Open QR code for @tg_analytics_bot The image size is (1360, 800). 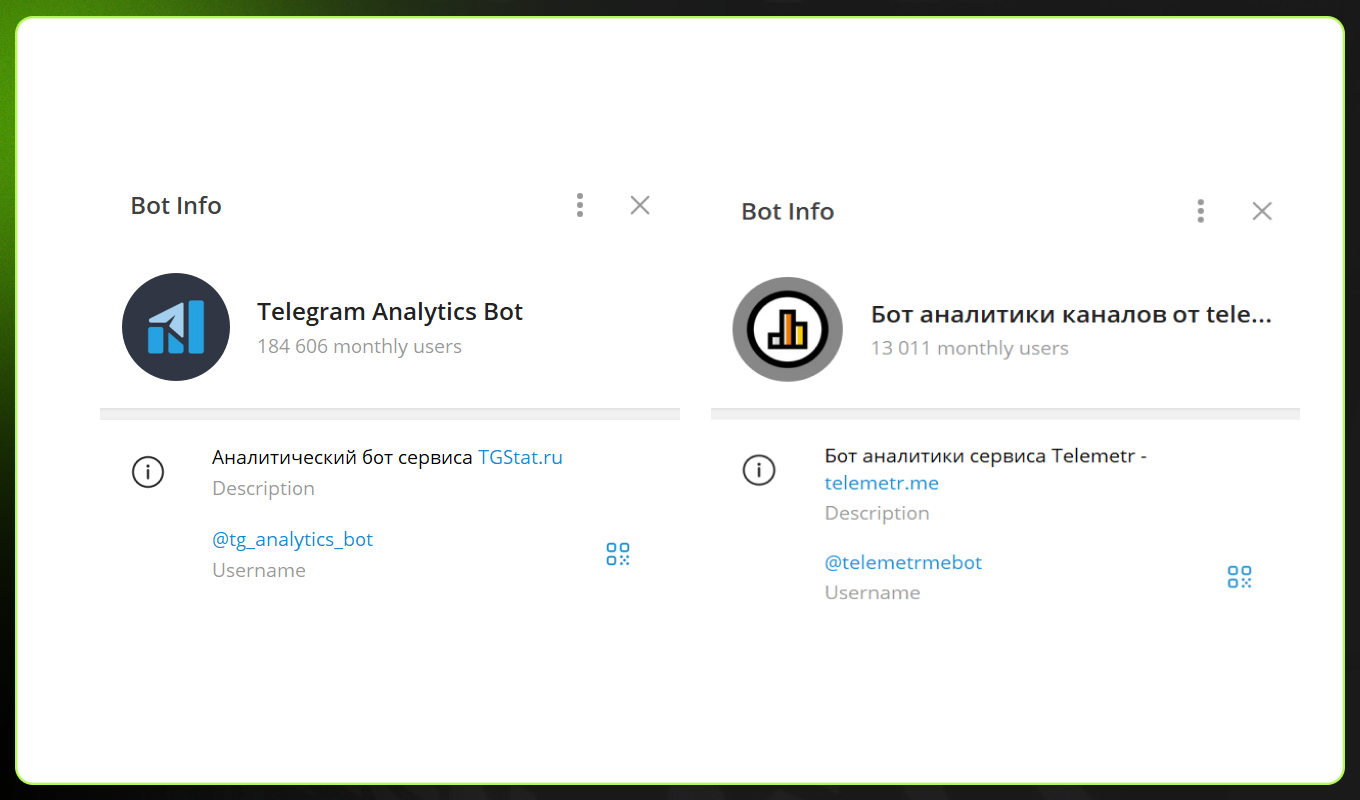[617, 553]
